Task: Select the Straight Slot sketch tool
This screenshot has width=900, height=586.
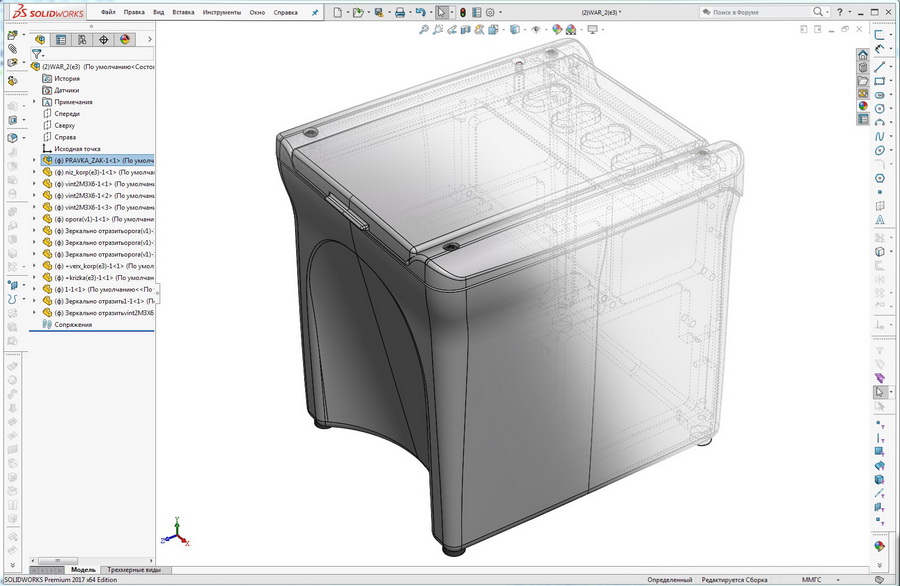Action: 879,95
